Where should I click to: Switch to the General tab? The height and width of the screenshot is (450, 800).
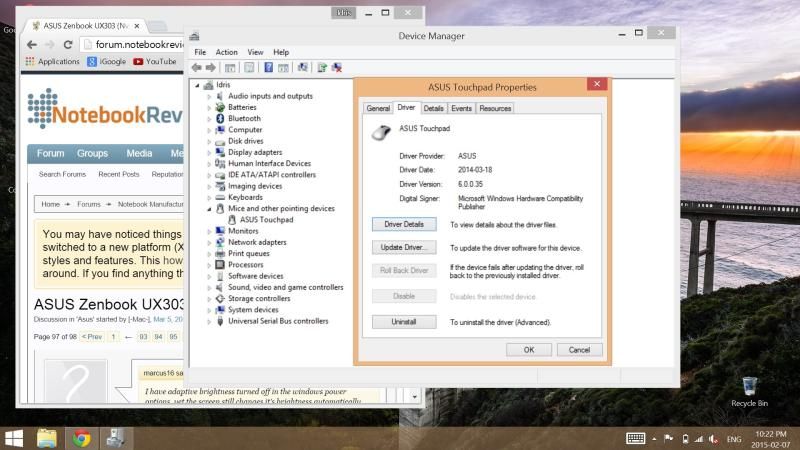(x=378, y=108)
